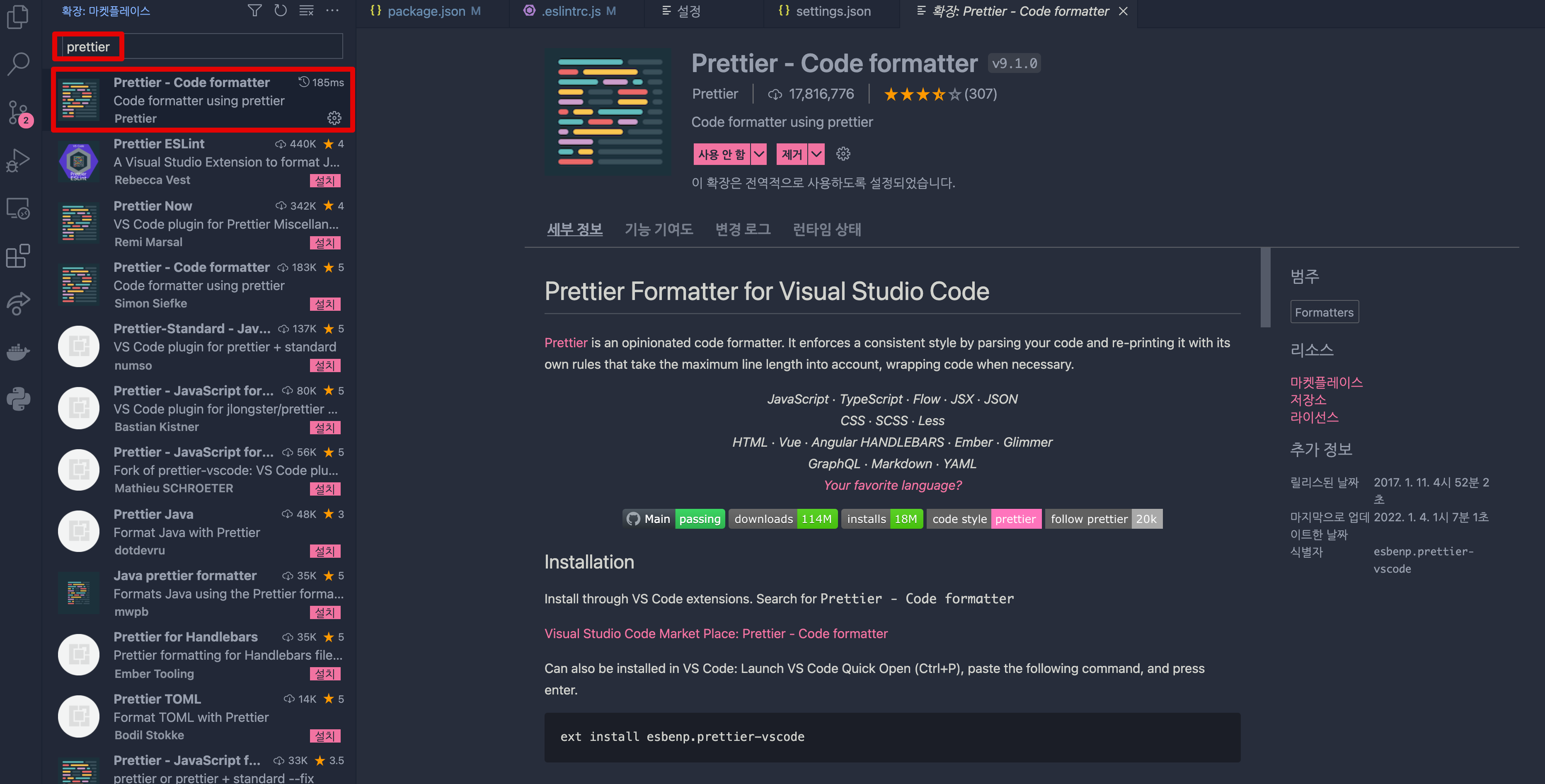Open the Visual Studio Code Market Place link

click(716, 634)
